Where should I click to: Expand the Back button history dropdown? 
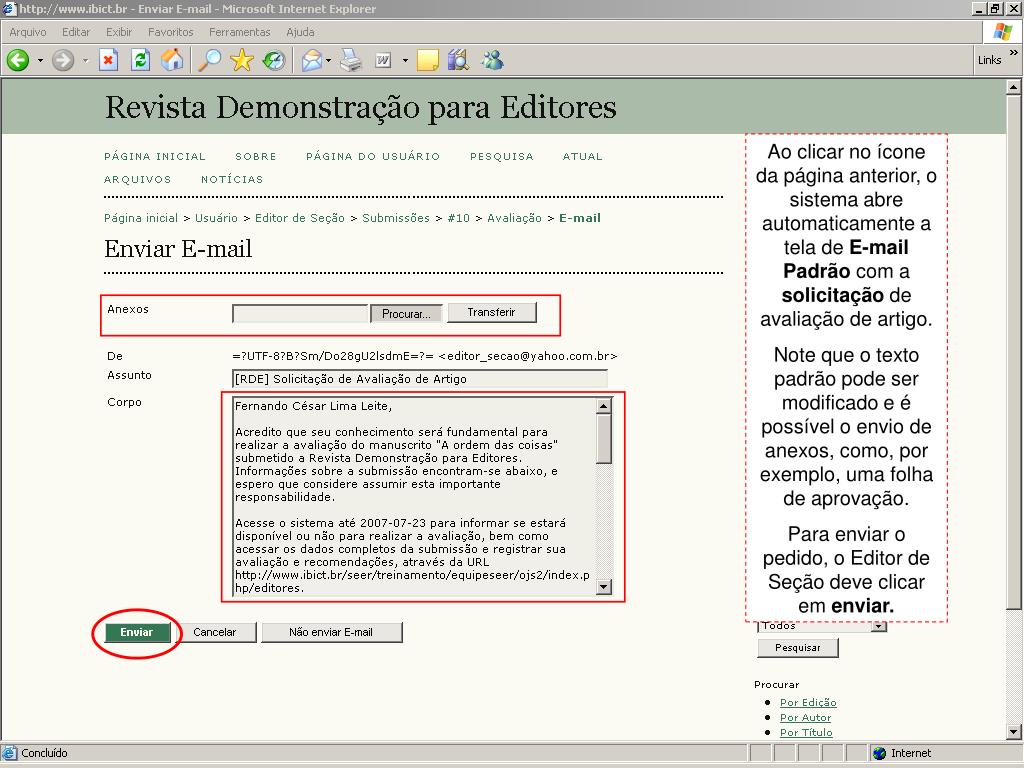point(40,61)
